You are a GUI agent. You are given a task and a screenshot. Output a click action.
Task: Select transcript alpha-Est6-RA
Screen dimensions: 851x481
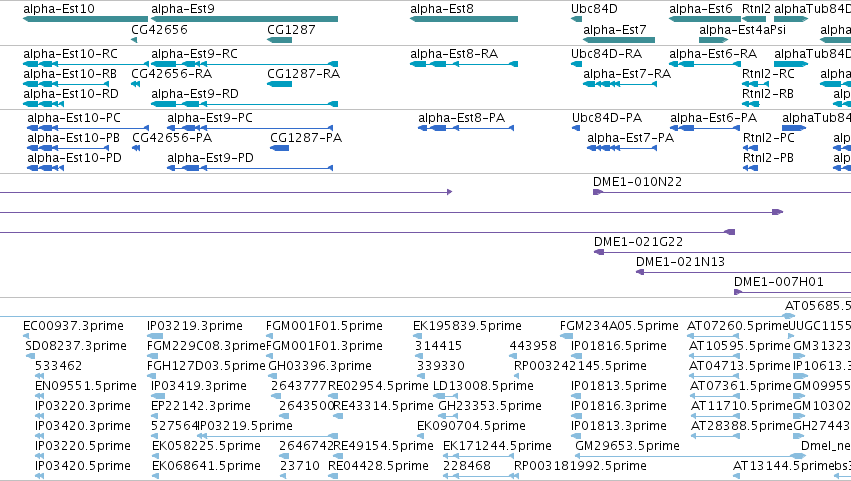pos(704,64)
